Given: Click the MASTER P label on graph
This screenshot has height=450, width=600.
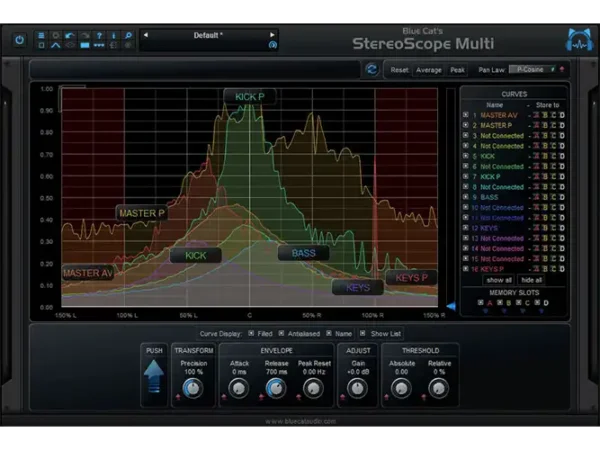Looking at the screenshot, I should tap(142, 213).
